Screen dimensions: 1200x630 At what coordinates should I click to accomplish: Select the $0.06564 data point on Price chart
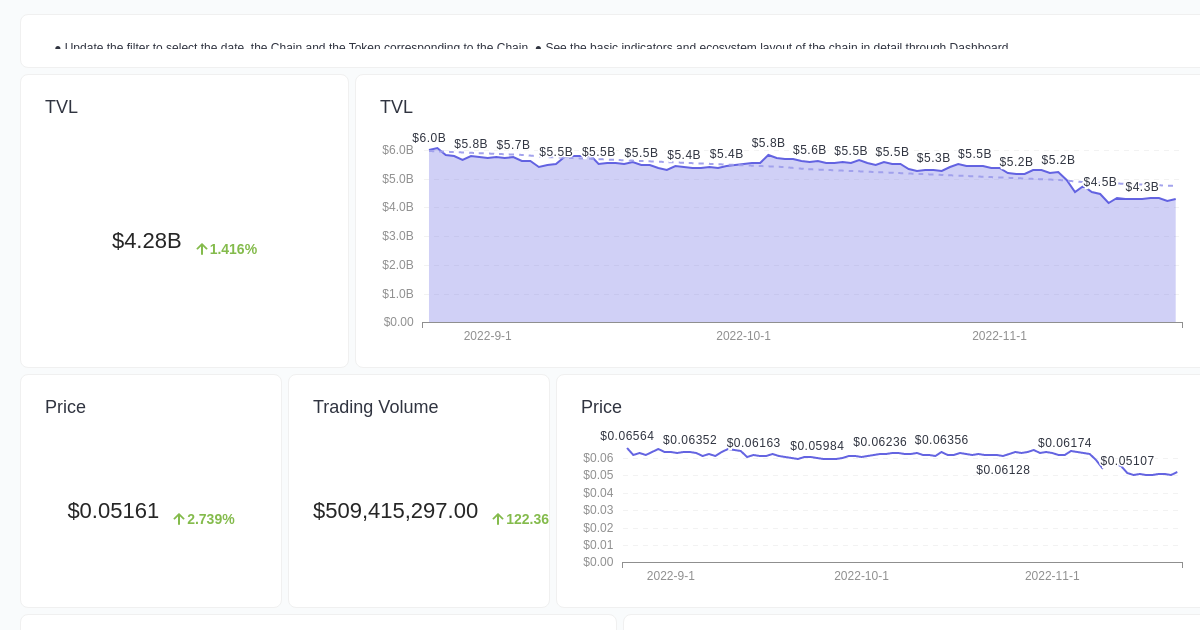pos(627,436)
